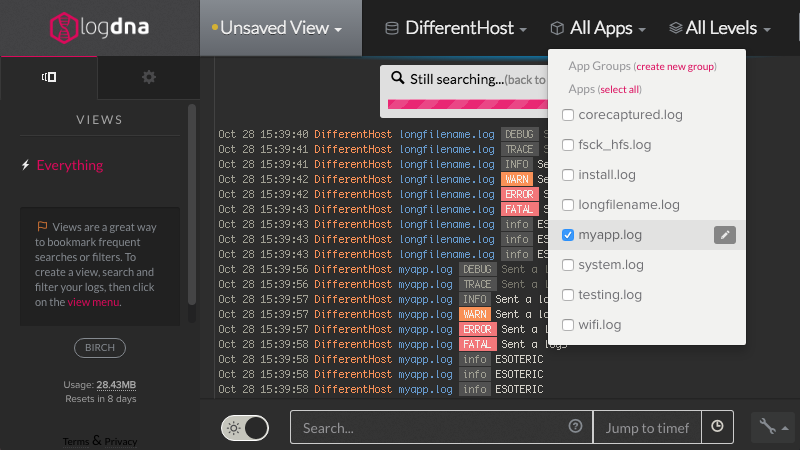Viewport: 800px width, 450px height.
Task: Open the settings gear tab
Action: (148, 77)
